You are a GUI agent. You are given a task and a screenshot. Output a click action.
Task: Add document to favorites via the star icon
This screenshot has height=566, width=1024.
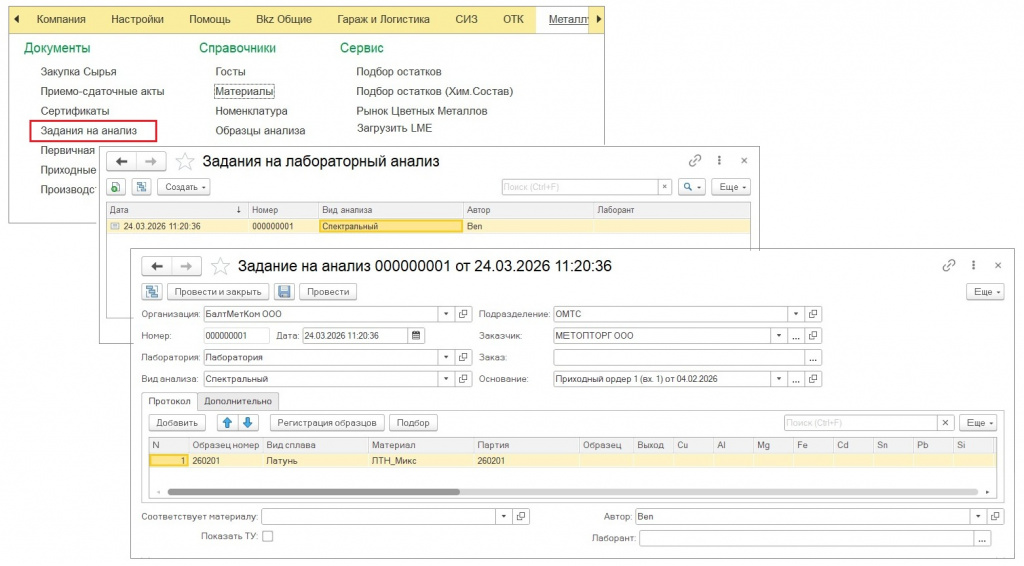220,266
